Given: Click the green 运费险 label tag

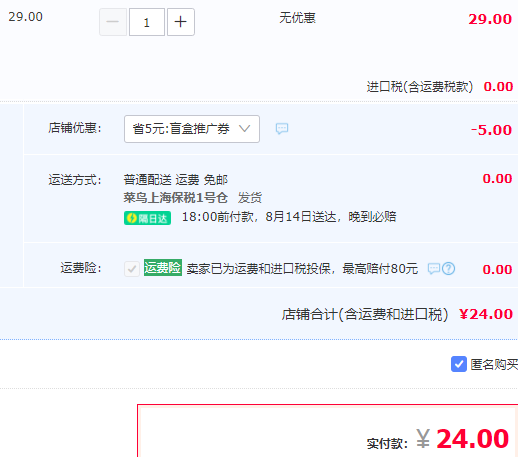Looking at the screenshot, I should pyautogui.click(x=163, y=268).
